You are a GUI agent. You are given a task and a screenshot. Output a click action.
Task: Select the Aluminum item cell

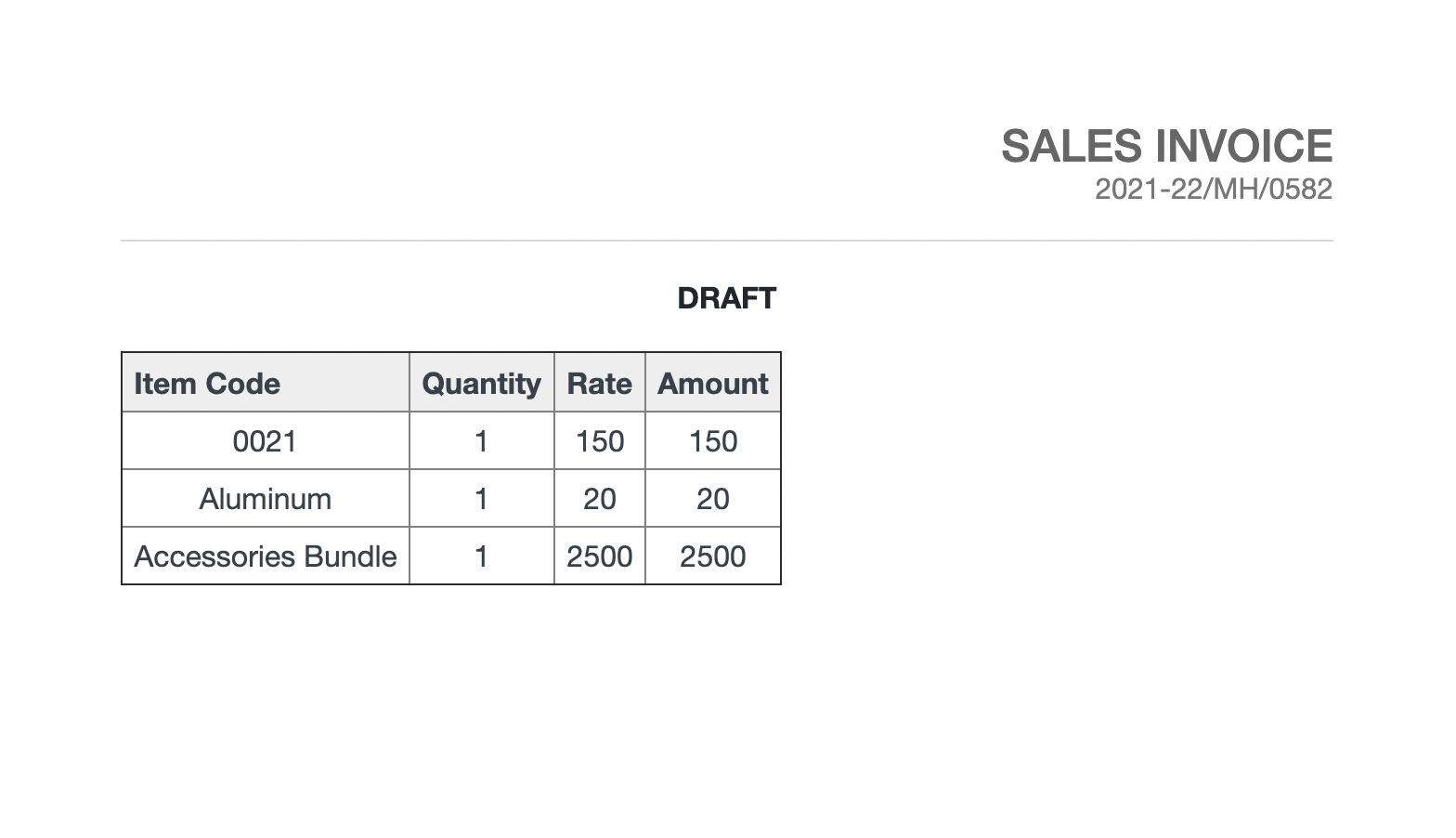[265, 499]
